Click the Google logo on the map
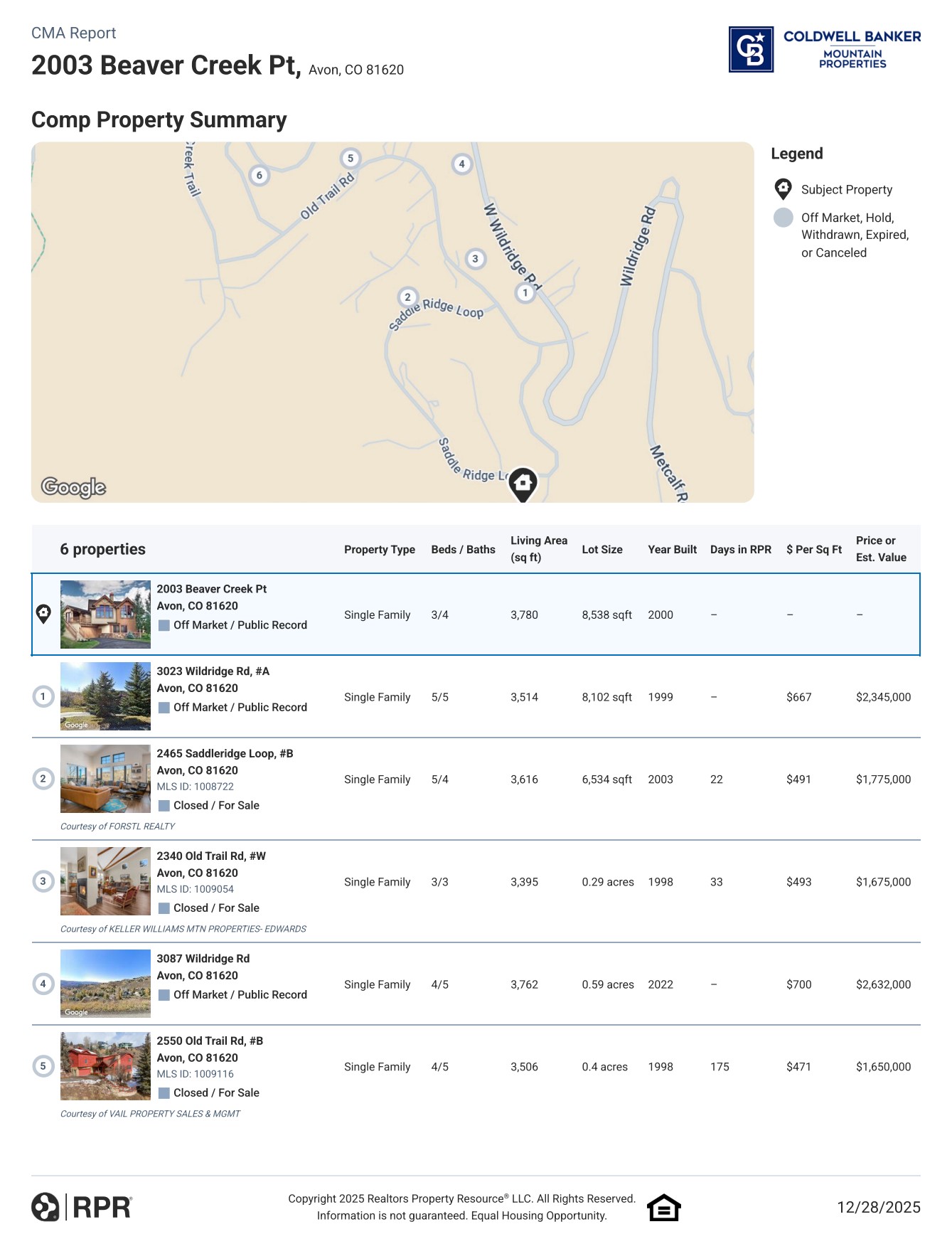Viewport: 952px width, 1234px height. pyautogui.click(x=73, y=486)
